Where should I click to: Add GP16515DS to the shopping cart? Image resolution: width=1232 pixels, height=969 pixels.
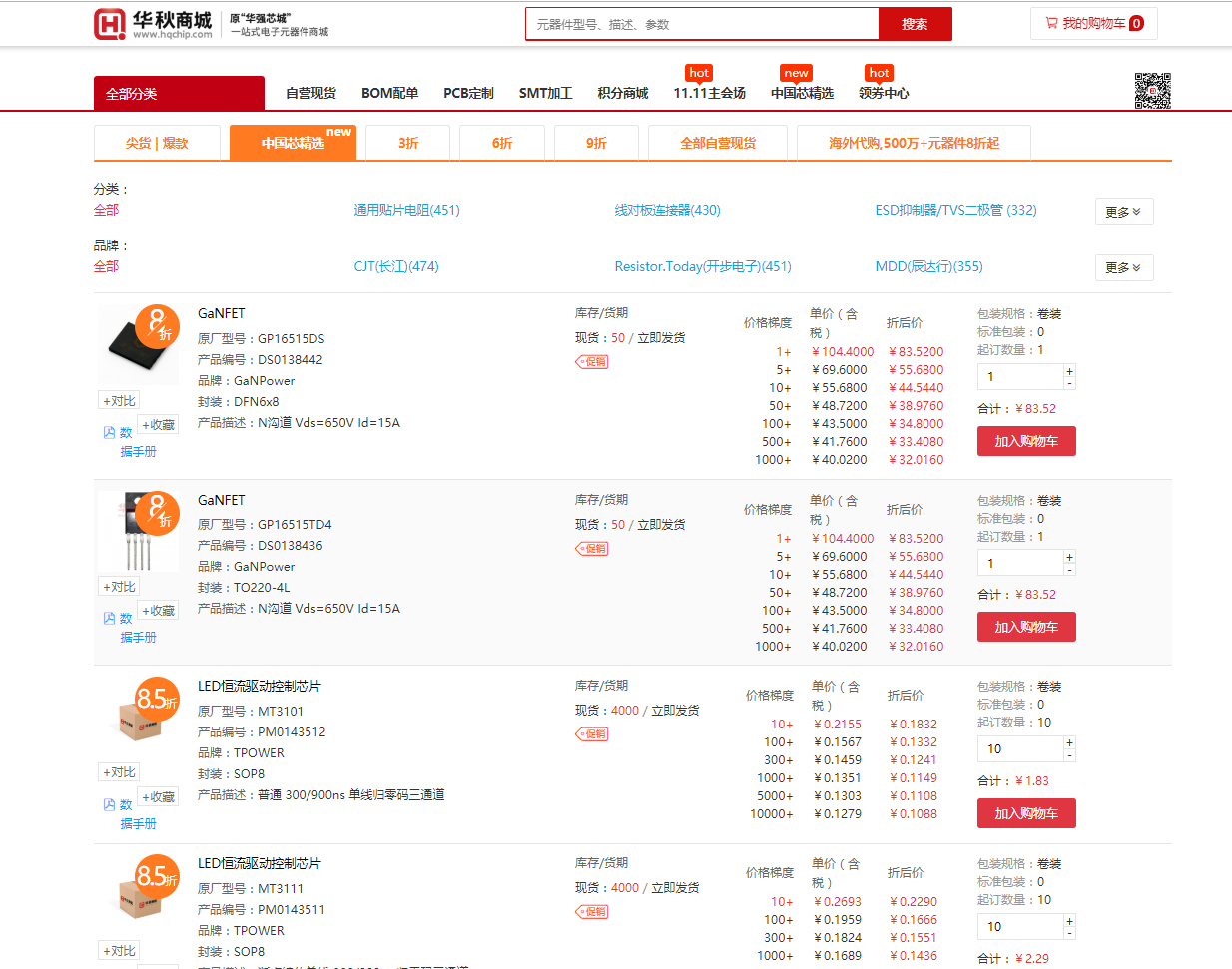pyautogui.click(x=1026, y=441)
